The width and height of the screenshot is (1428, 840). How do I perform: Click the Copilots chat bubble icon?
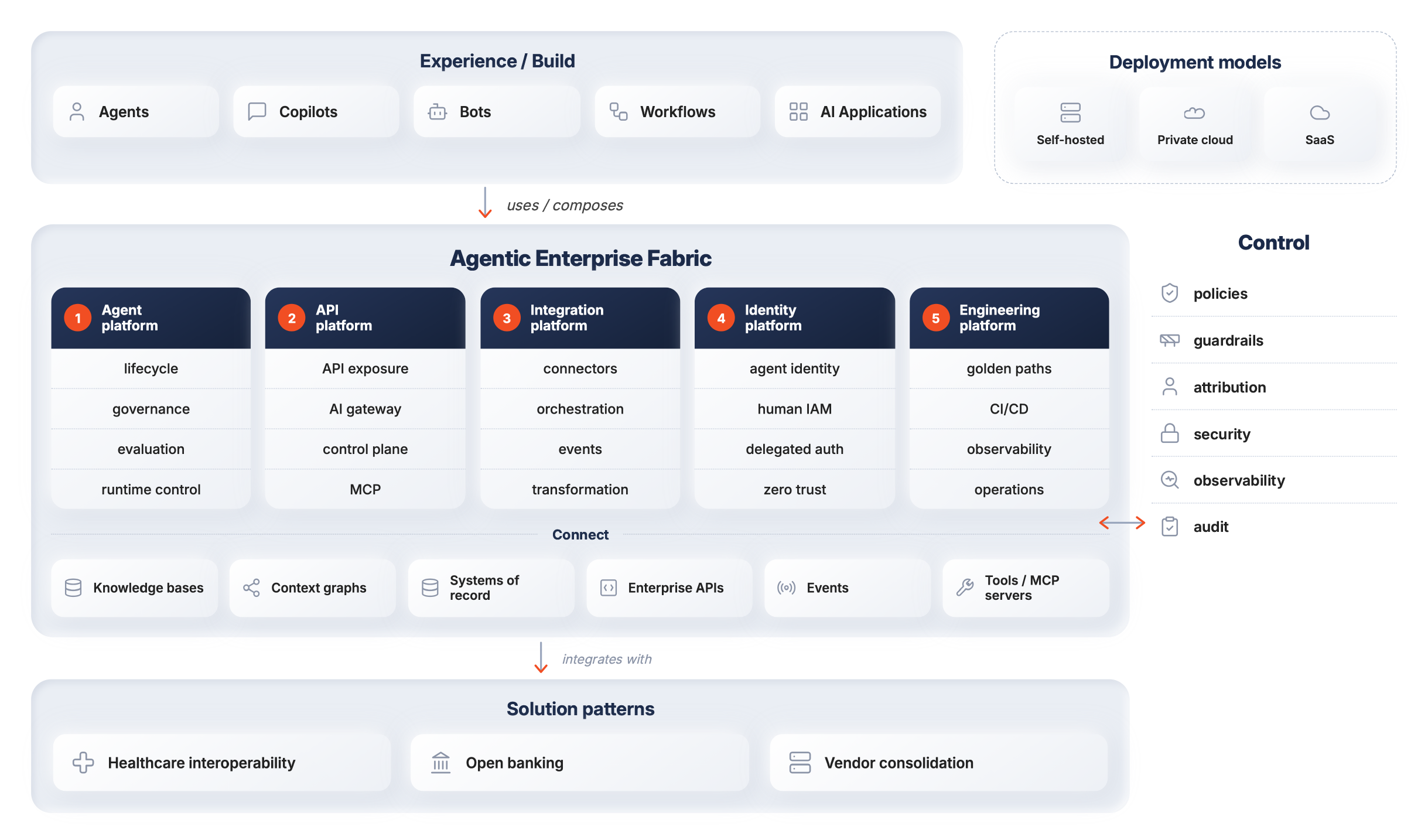click(257, 111)
